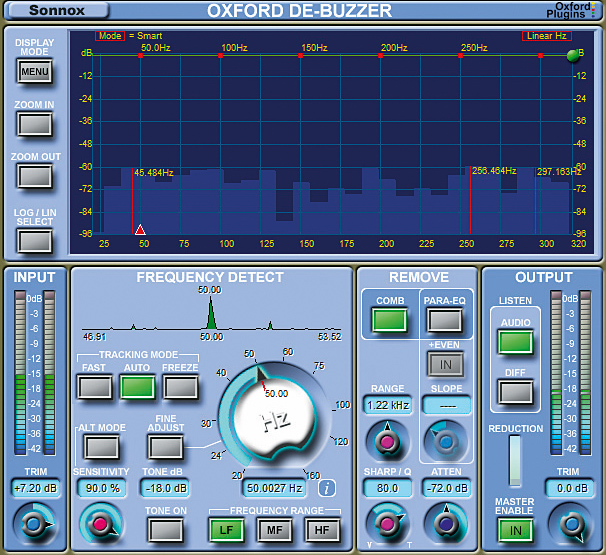Click the Atten value -72.0 dB
The height and width of the screenshot is (555, 606).
[447, 488]
